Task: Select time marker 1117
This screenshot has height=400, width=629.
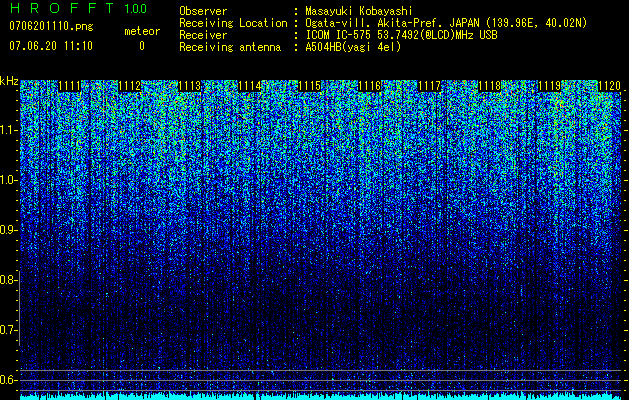Action: coord(429,86)
